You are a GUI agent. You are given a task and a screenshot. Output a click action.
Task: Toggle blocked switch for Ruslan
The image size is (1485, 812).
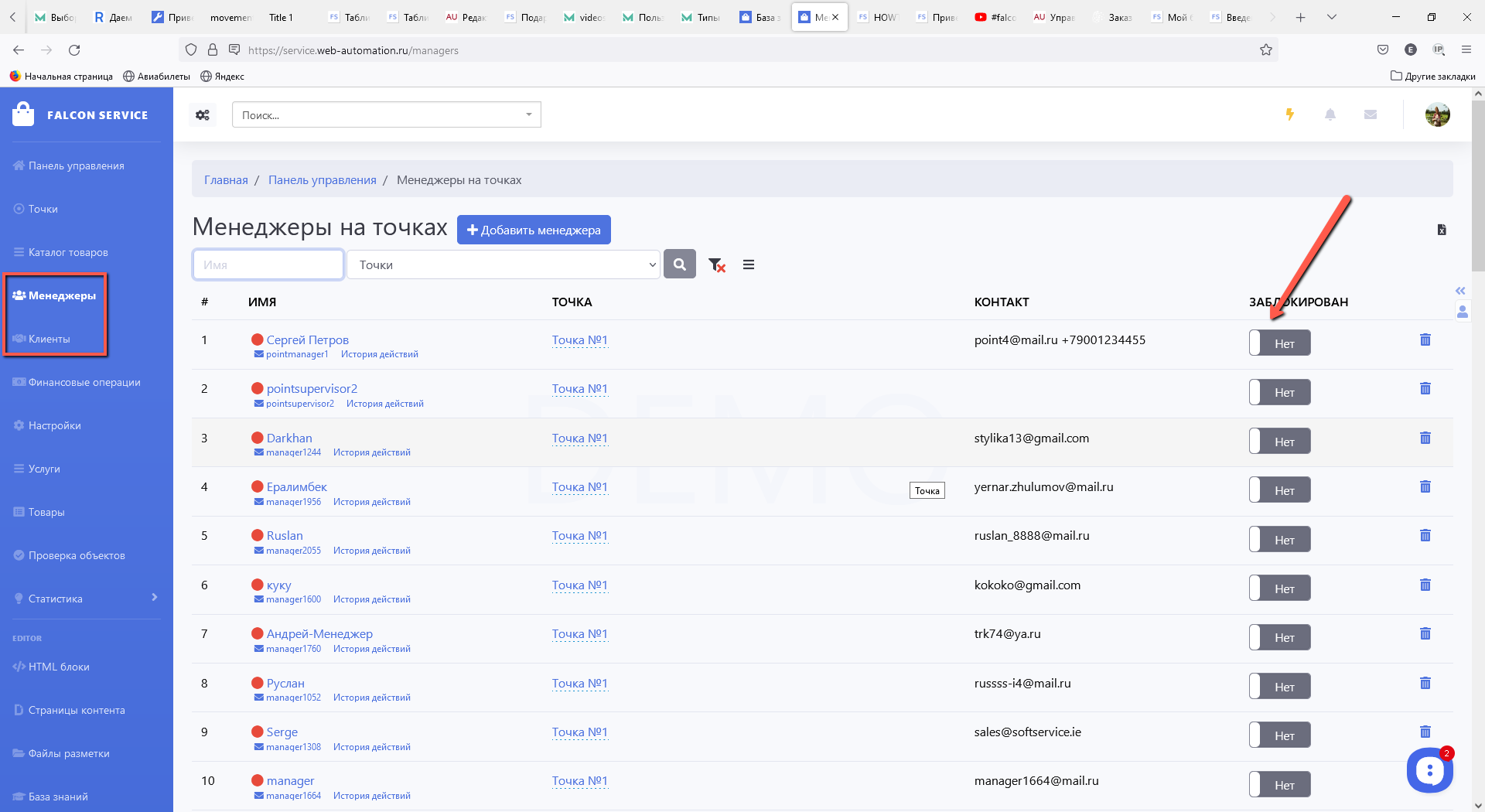1279,540
